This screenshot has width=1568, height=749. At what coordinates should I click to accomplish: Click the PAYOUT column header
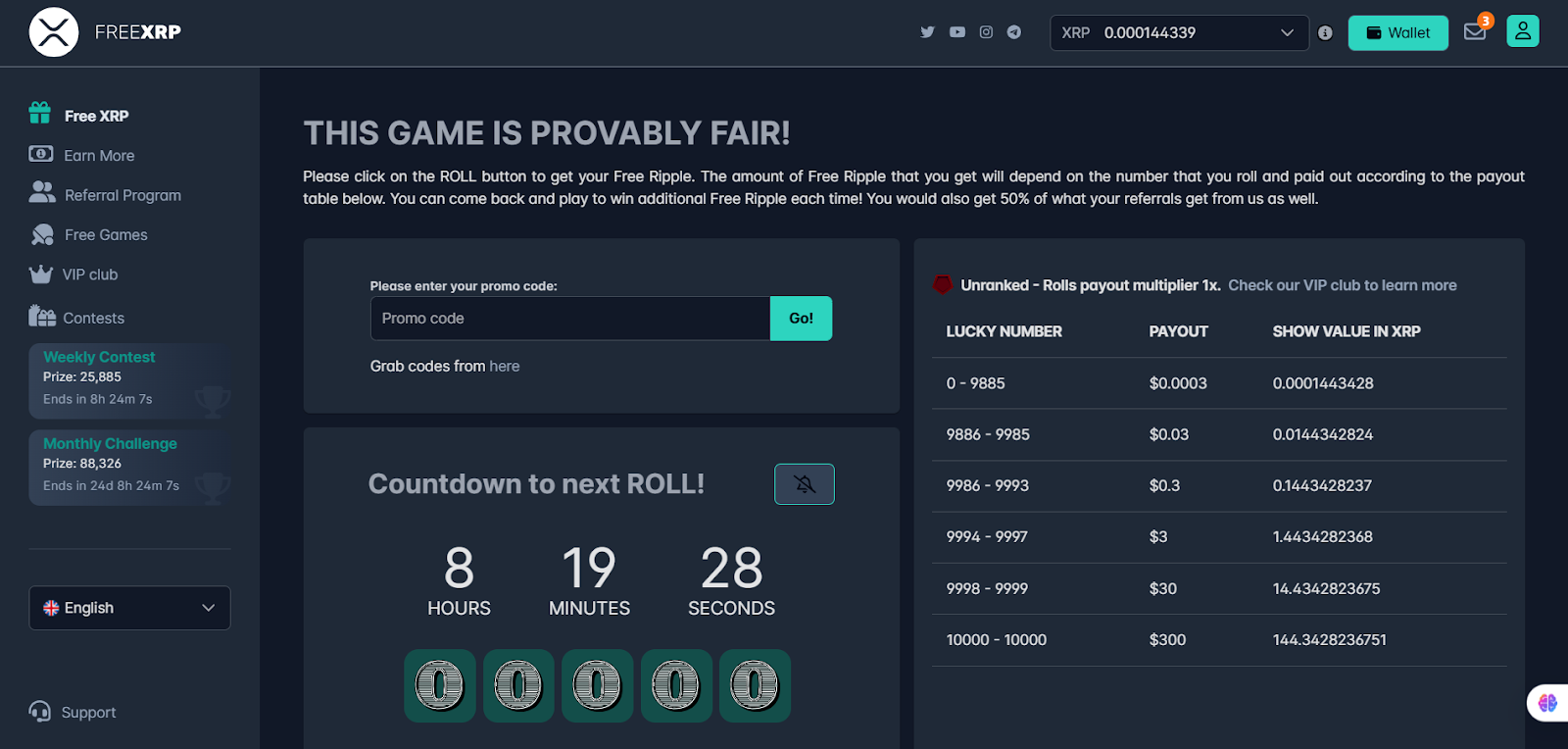[x=1178, y=331]
